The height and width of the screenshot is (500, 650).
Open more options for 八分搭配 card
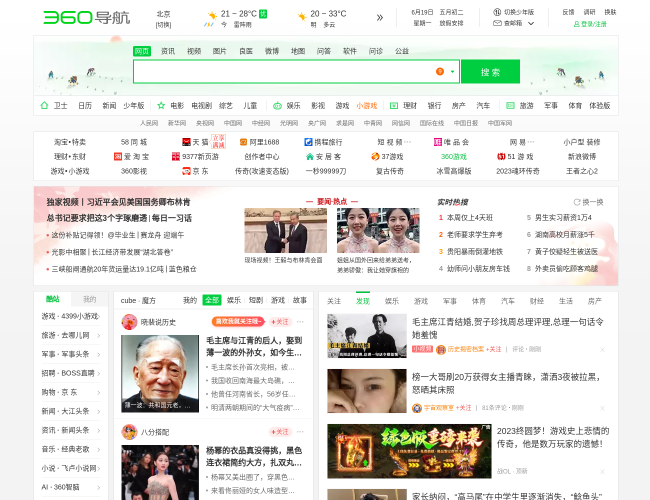[x=301, y=432]
